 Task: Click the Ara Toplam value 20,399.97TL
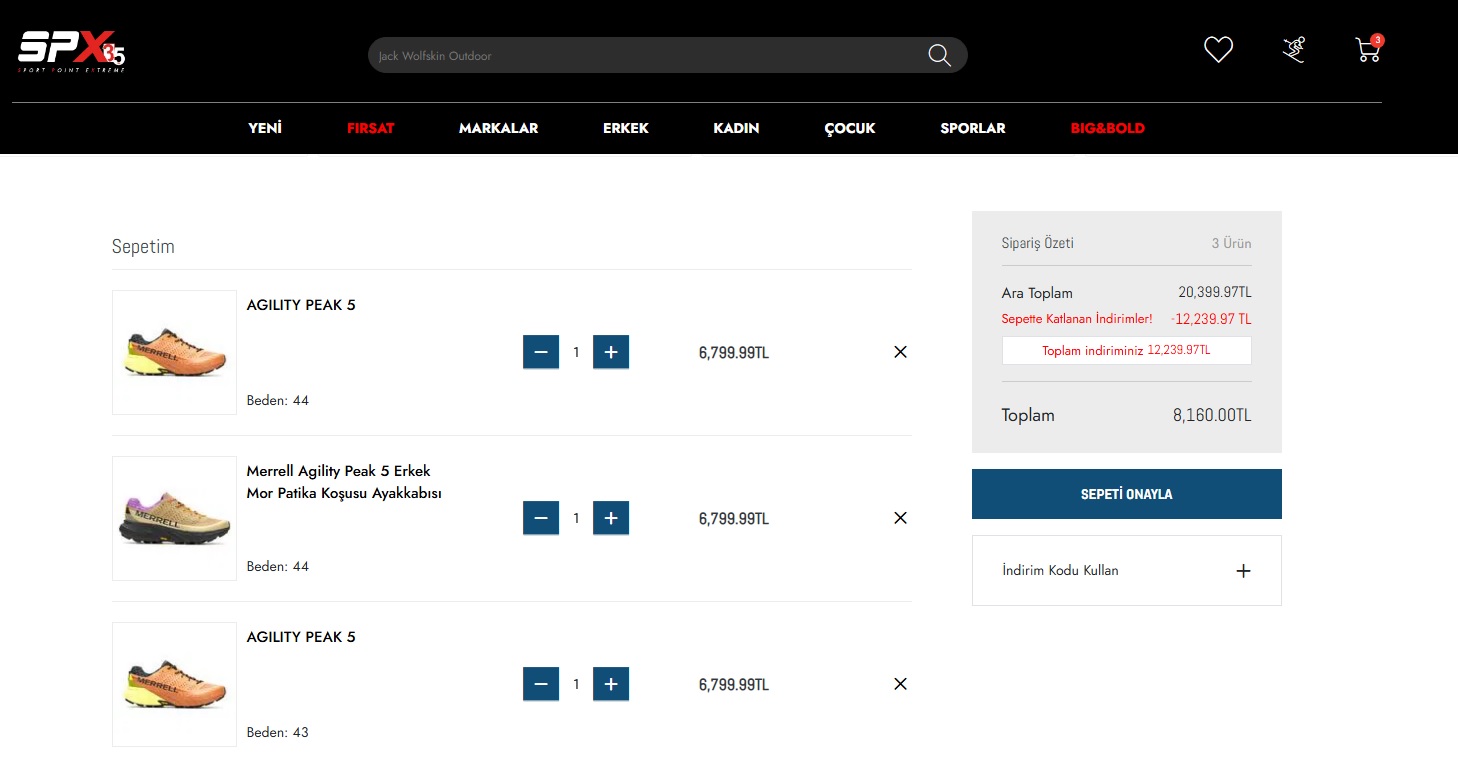click(1215, 293)
